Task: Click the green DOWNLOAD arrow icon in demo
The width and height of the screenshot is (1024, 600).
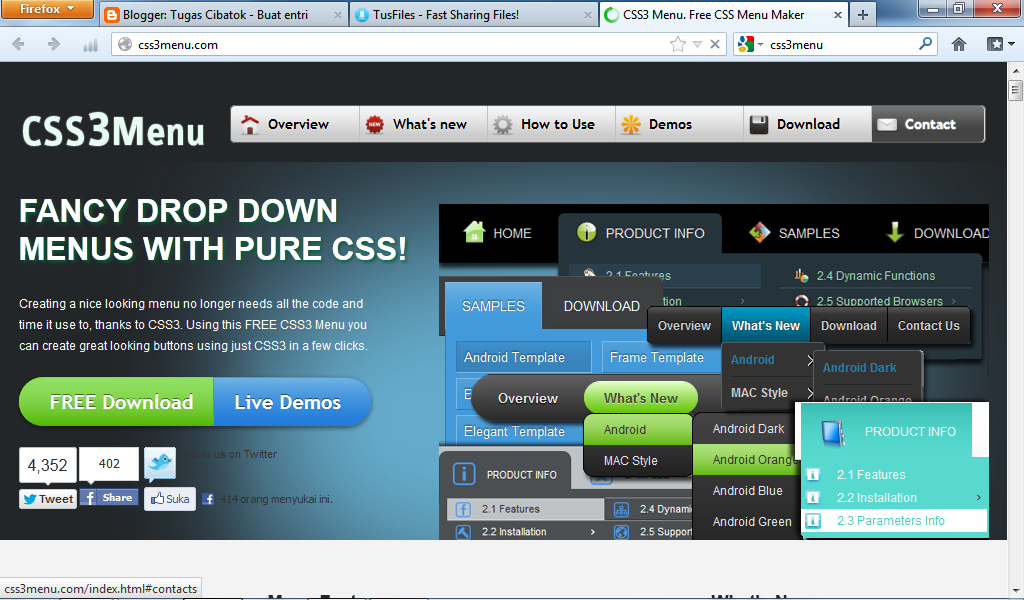Action: (895, 232)
